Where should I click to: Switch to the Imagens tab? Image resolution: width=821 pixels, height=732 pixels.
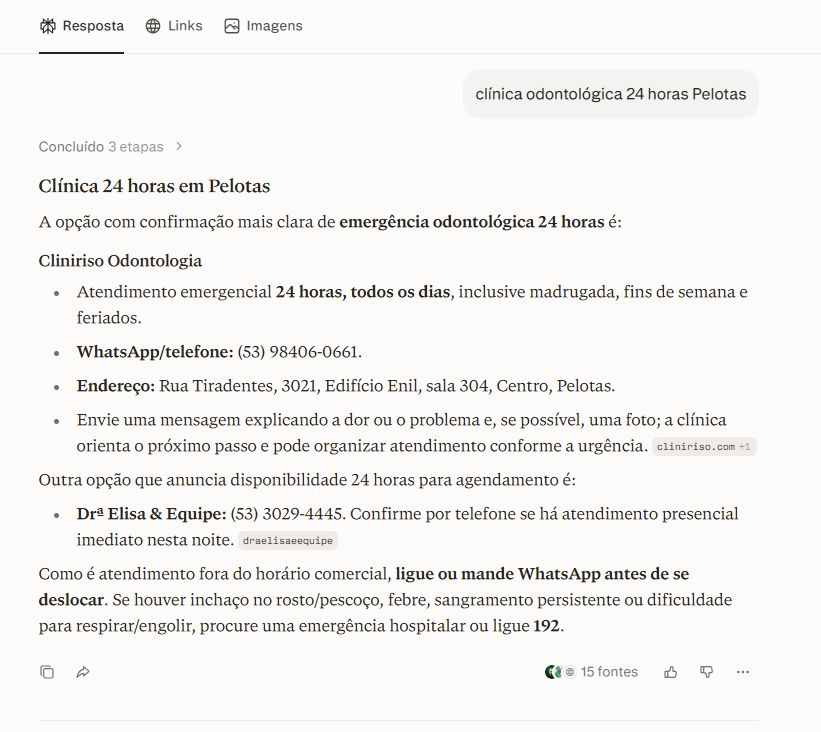tap(263, 26)
